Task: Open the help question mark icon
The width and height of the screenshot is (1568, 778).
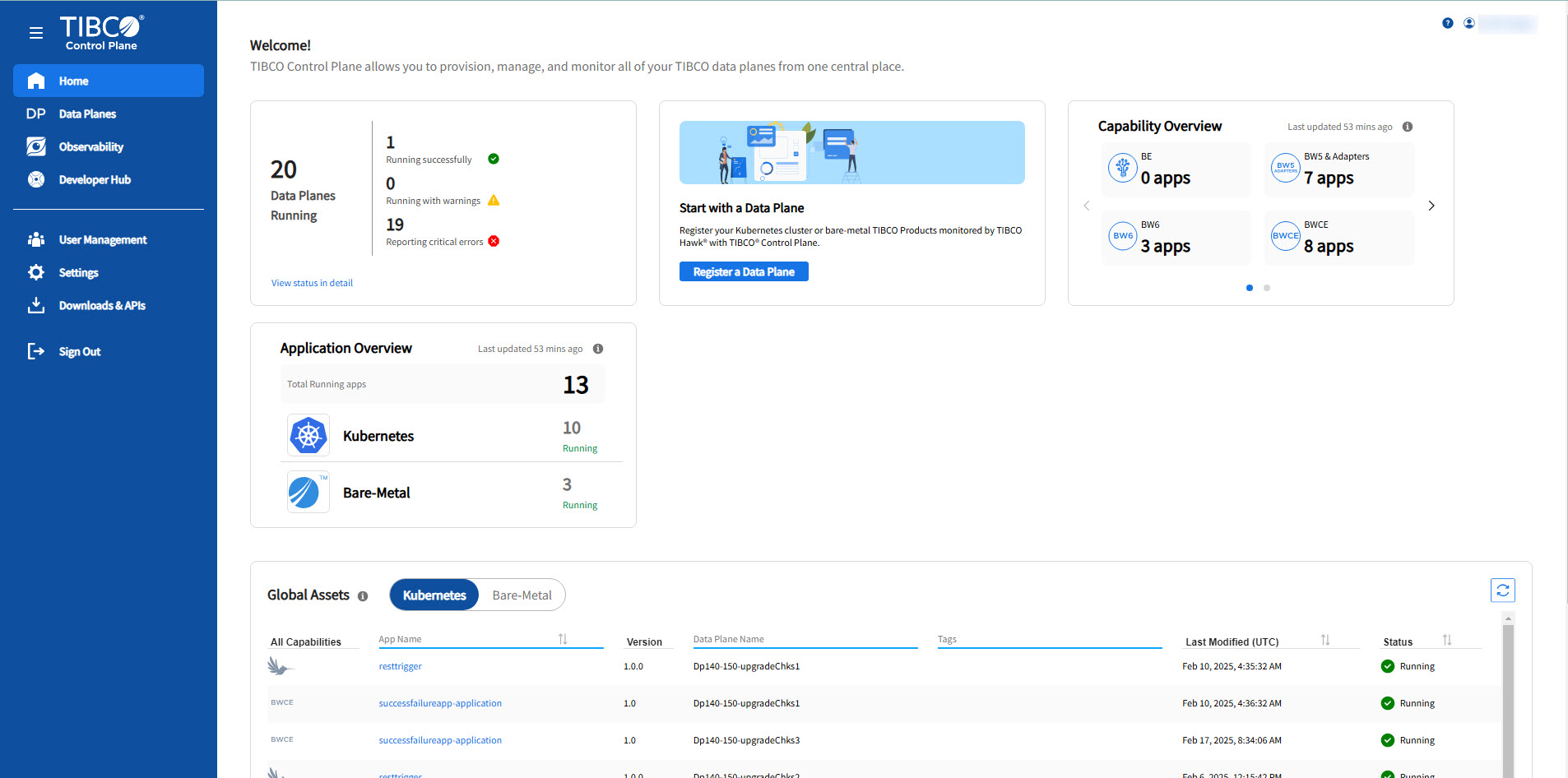Action: point(1447,23)
